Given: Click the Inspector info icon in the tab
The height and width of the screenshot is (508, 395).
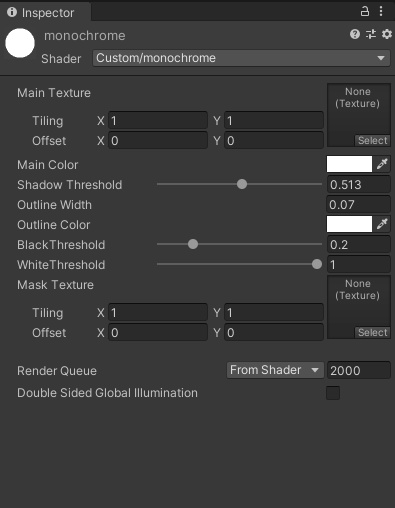Looking at the screenshot, I should pos(12,12).
